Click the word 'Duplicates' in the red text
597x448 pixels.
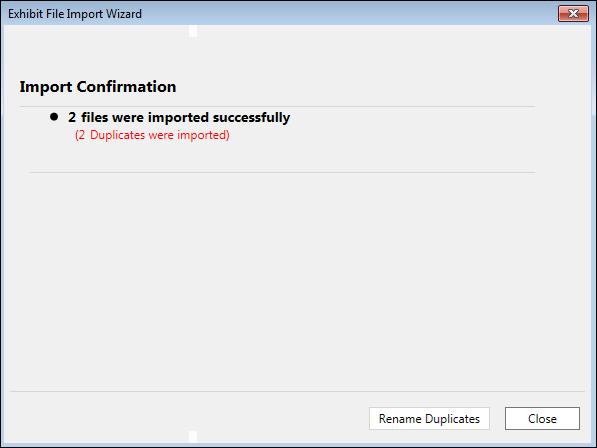[118, 135]
